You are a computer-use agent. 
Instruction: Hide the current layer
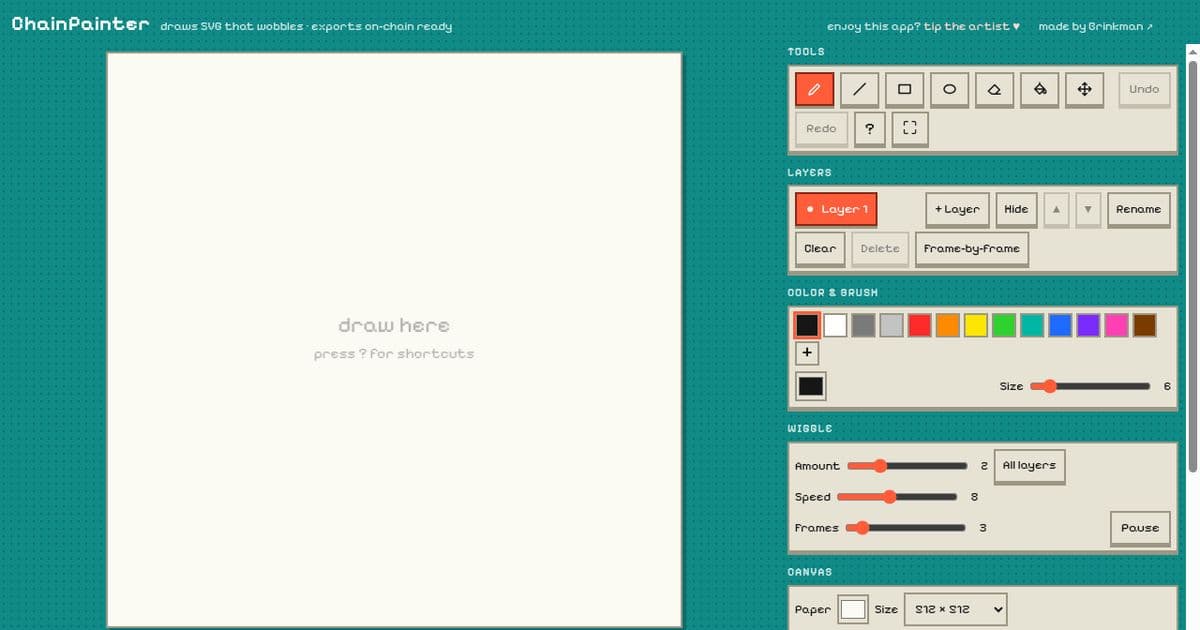click(1016, 209)
